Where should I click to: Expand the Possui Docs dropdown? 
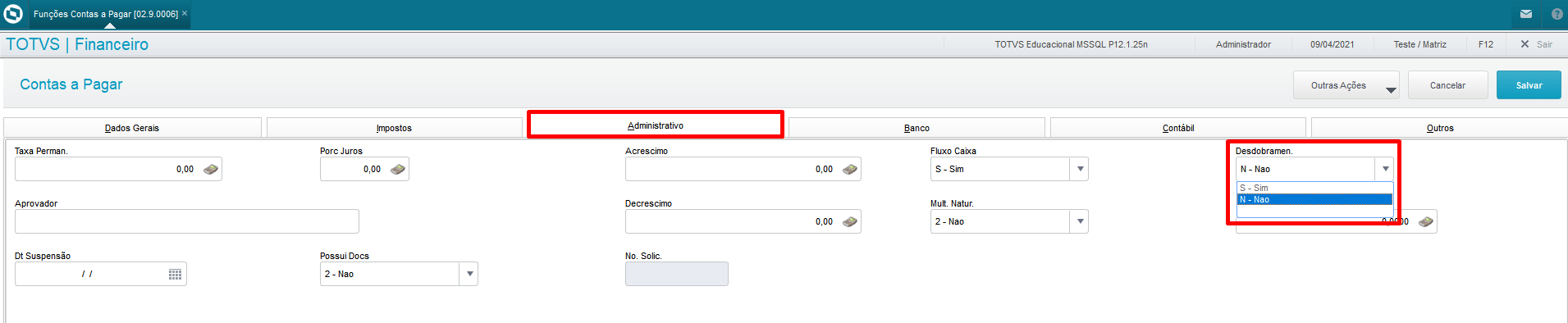tap(469, 274)
